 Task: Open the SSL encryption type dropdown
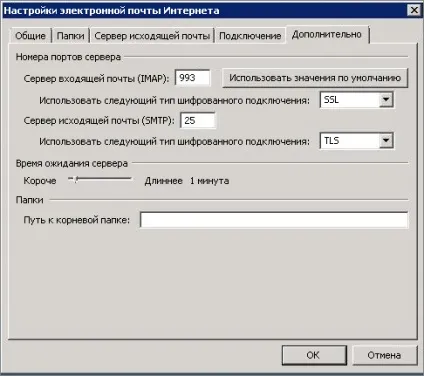coord(357,100)
